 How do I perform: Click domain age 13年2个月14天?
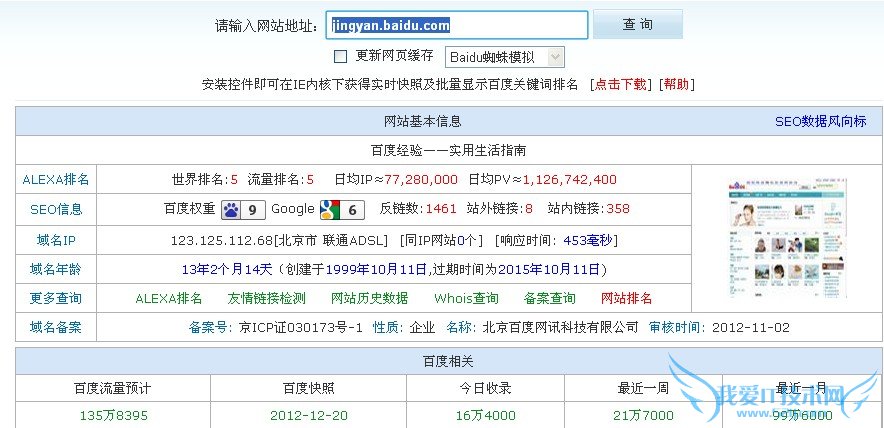pos(227,270)
